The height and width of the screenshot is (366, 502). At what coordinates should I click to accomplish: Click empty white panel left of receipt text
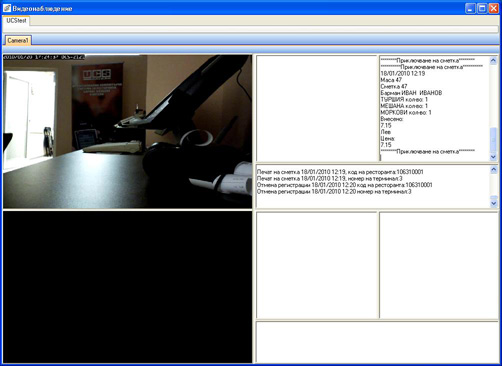(317, 109)
